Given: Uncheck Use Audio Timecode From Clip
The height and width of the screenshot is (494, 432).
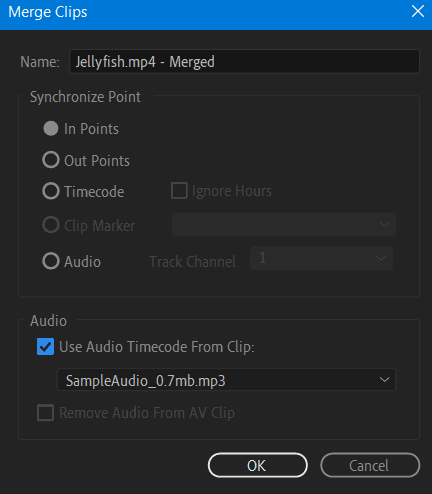Looking at the screenshot, I should (45, 347).
